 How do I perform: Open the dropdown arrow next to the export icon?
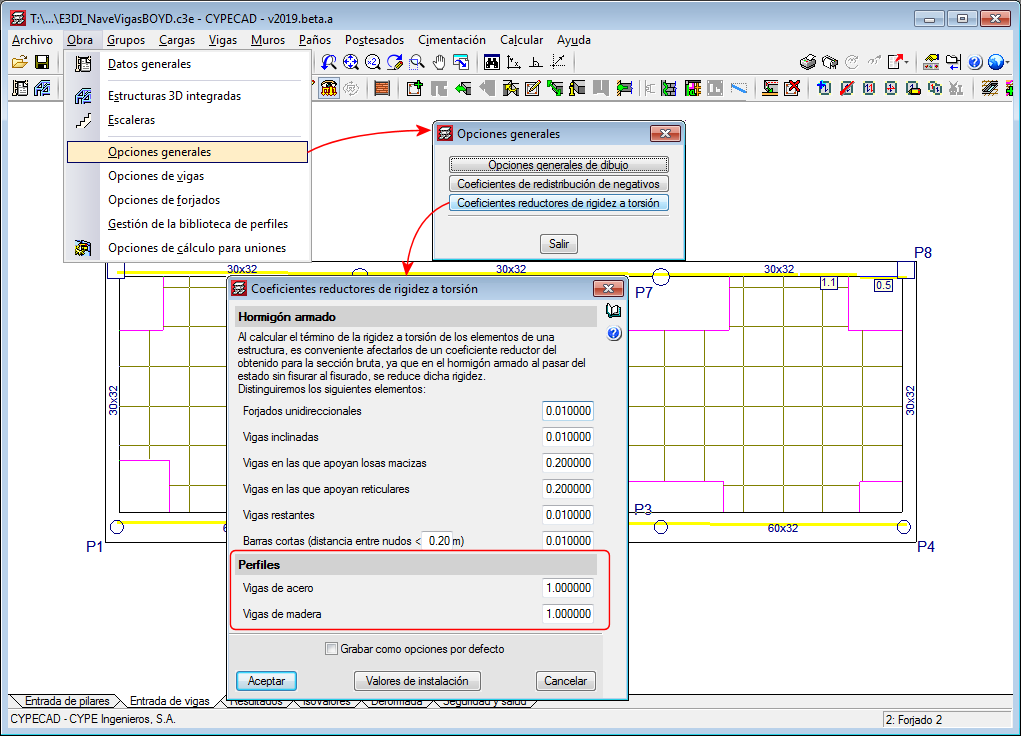pos(907,63)
